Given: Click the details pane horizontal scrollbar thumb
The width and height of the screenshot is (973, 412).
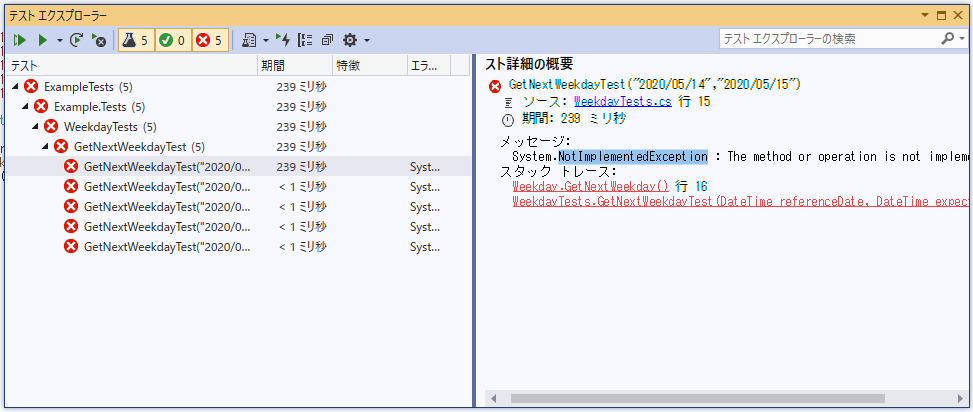Looking at the screenshot, I should [697, 398].
